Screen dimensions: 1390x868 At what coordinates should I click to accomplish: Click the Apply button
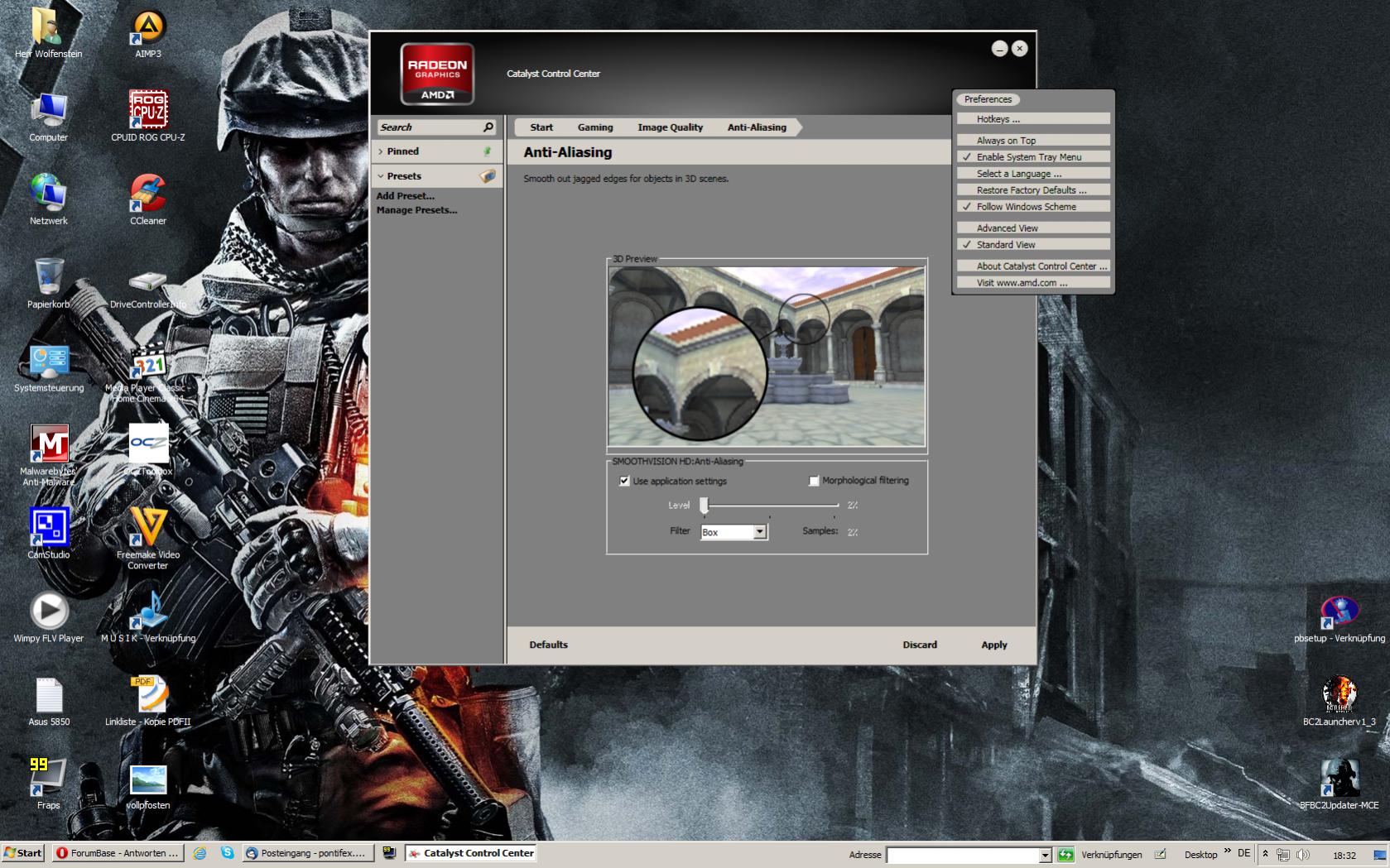point(994,645)
